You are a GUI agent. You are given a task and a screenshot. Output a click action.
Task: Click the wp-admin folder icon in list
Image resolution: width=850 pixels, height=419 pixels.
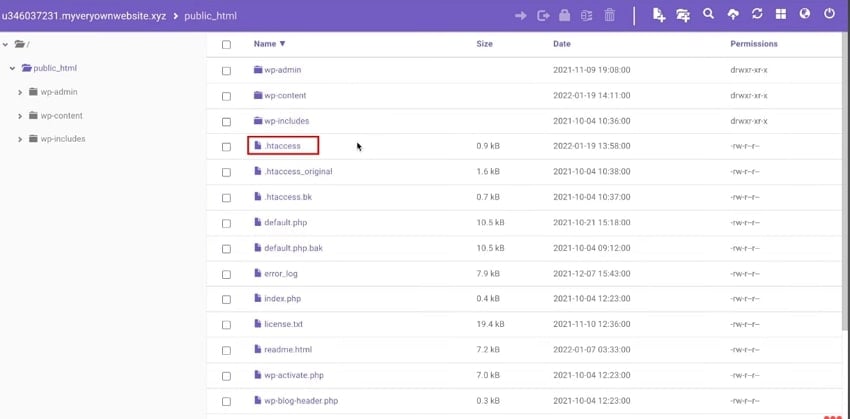point(258,69)
